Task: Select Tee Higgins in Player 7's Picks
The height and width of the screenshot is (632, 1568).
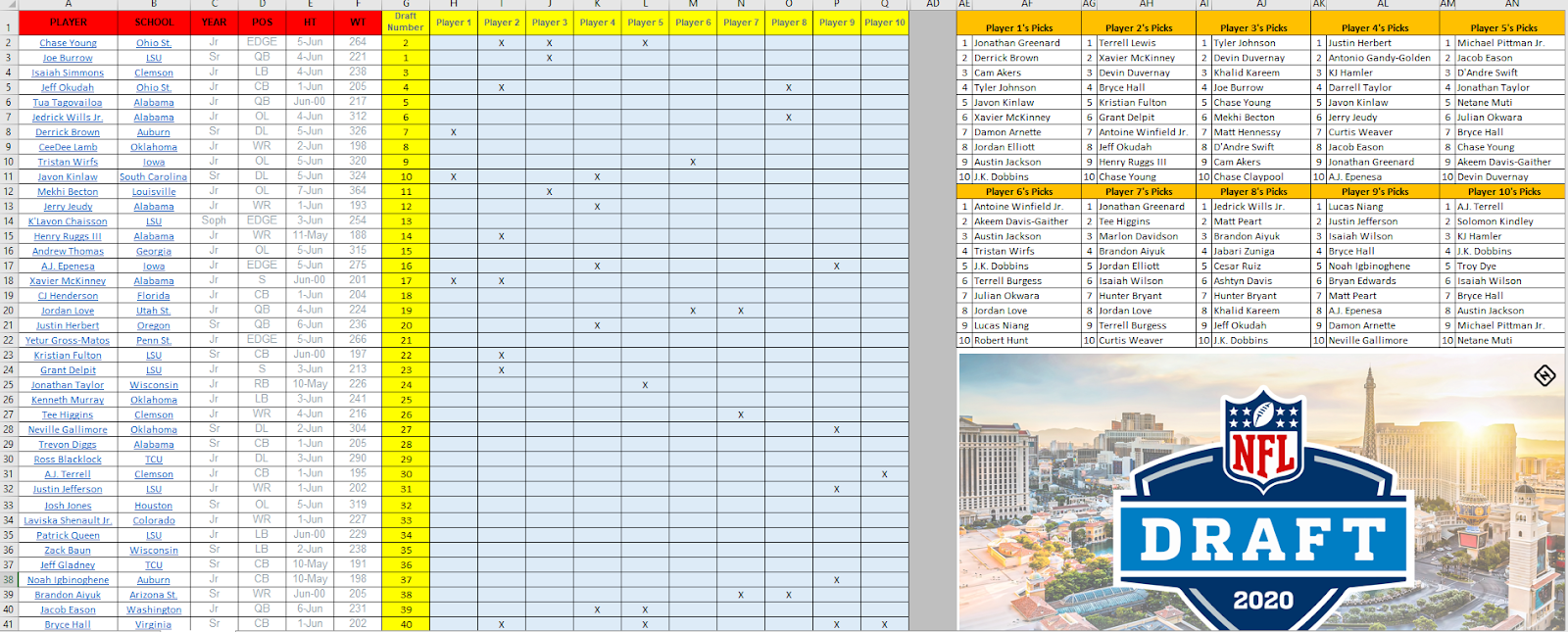Action: tap(1123, 221)
